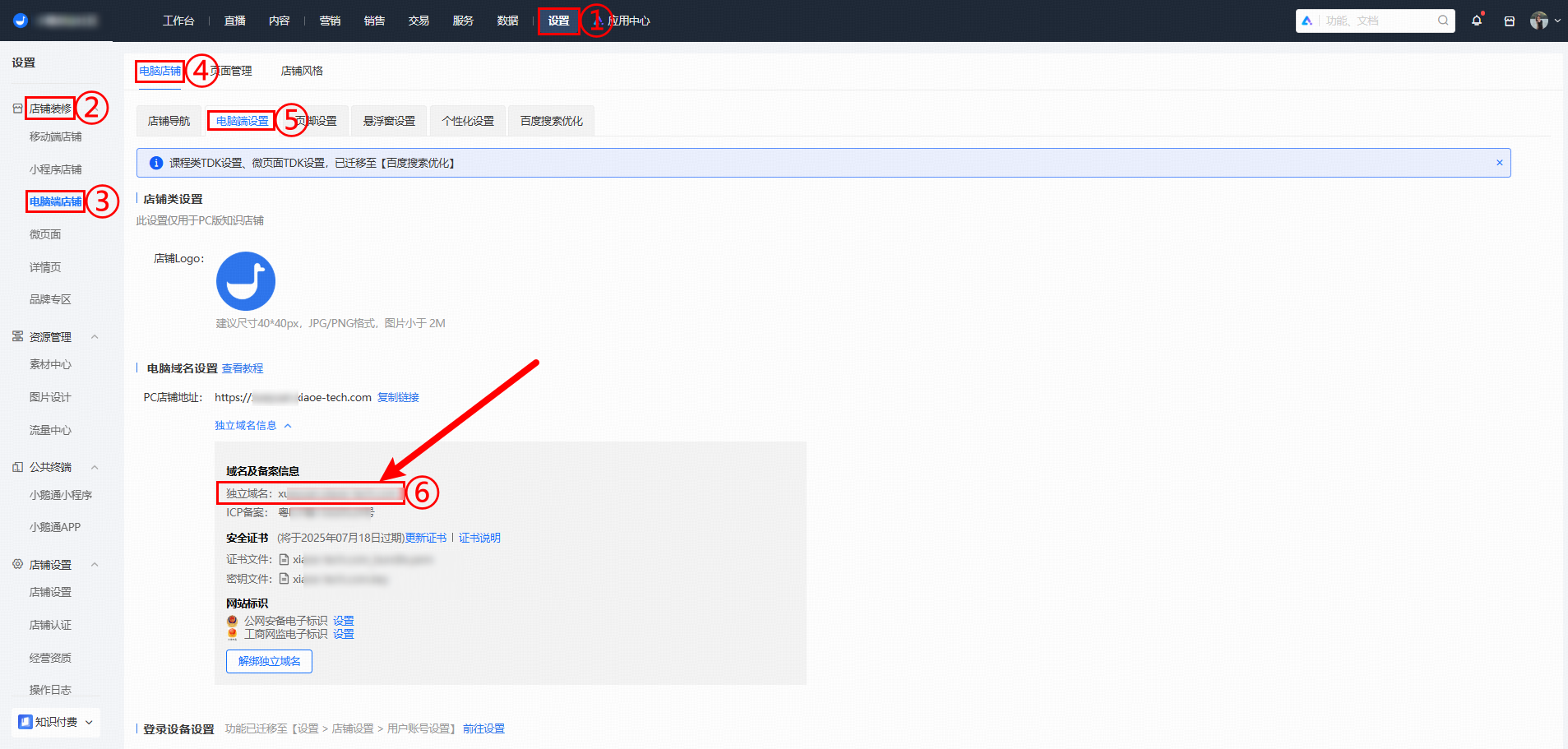
Task: Click the 密钥文件 document icon
Action: point(284,579)
